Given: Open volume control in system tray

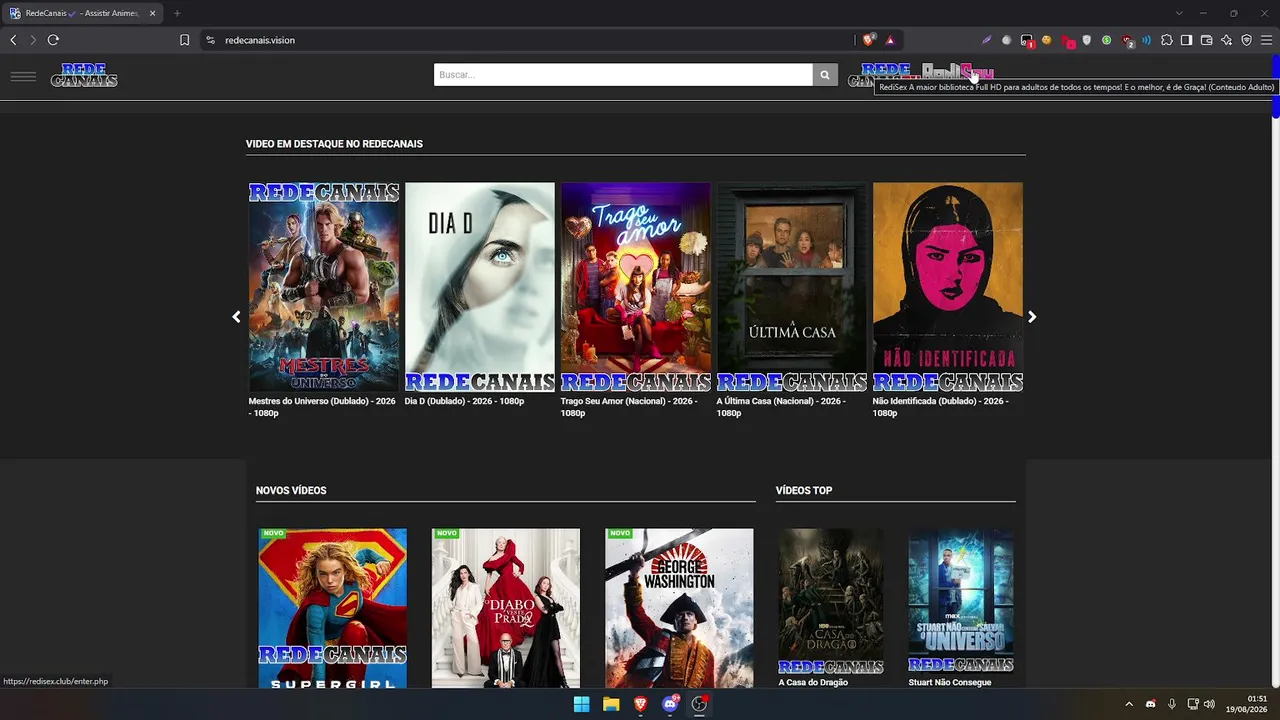Looking at the screenshot, I should (x=1209, y=704).
